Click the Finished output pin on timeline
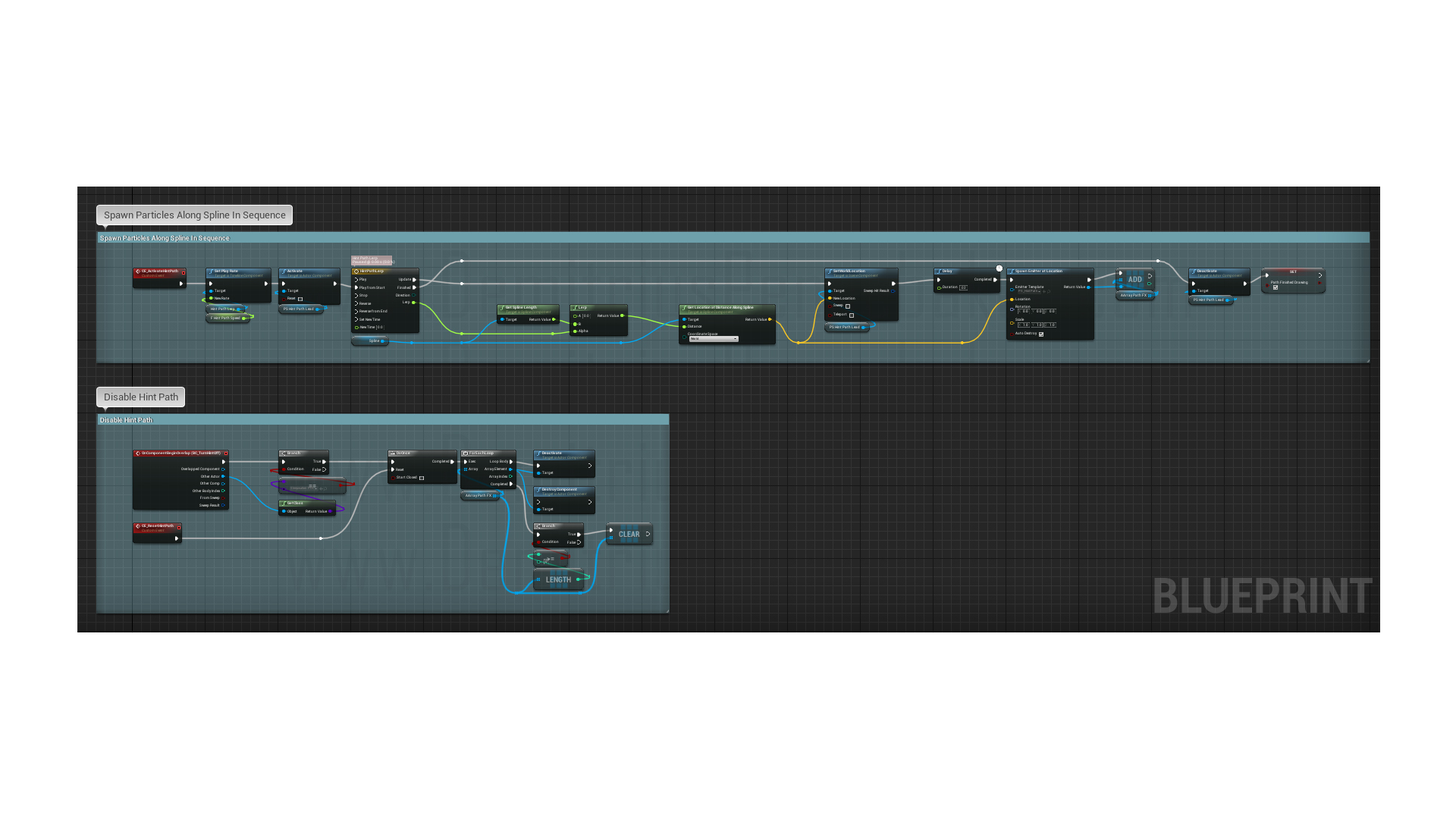 414,287
